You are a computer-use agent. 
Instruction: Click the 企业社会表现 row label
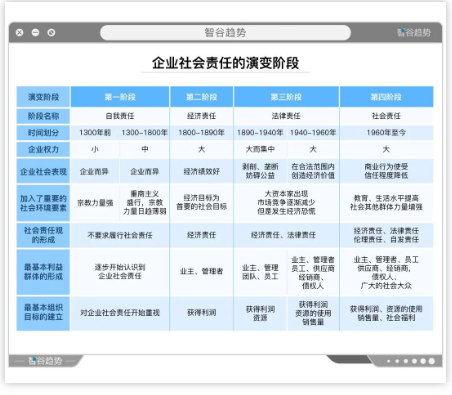pos(43,171)
